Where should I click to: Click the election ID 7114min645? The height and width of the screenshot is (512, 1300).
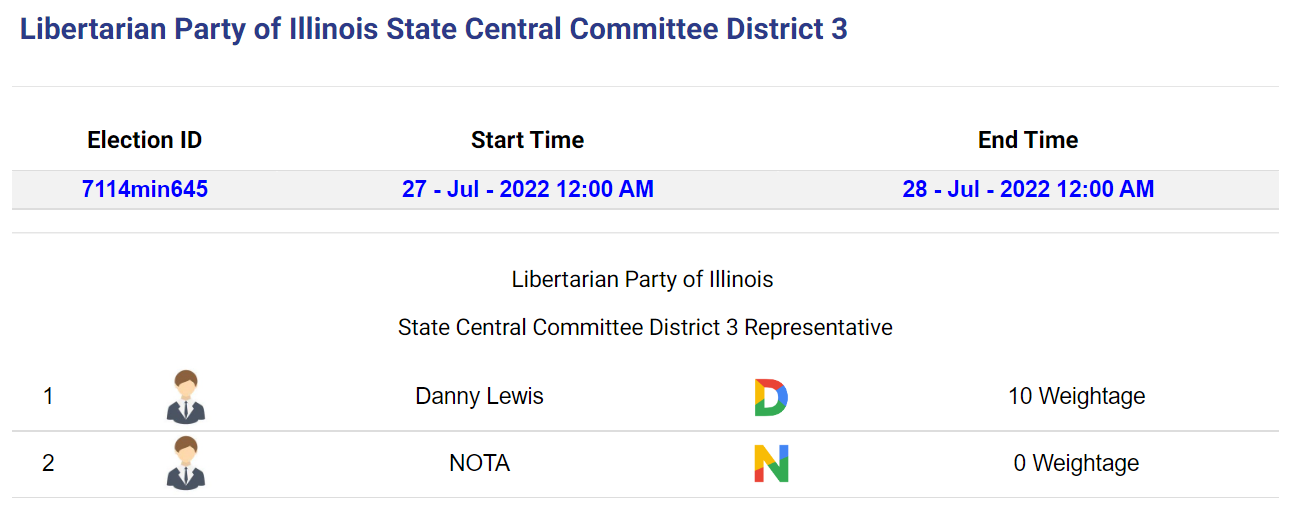[x=145, y=189]
